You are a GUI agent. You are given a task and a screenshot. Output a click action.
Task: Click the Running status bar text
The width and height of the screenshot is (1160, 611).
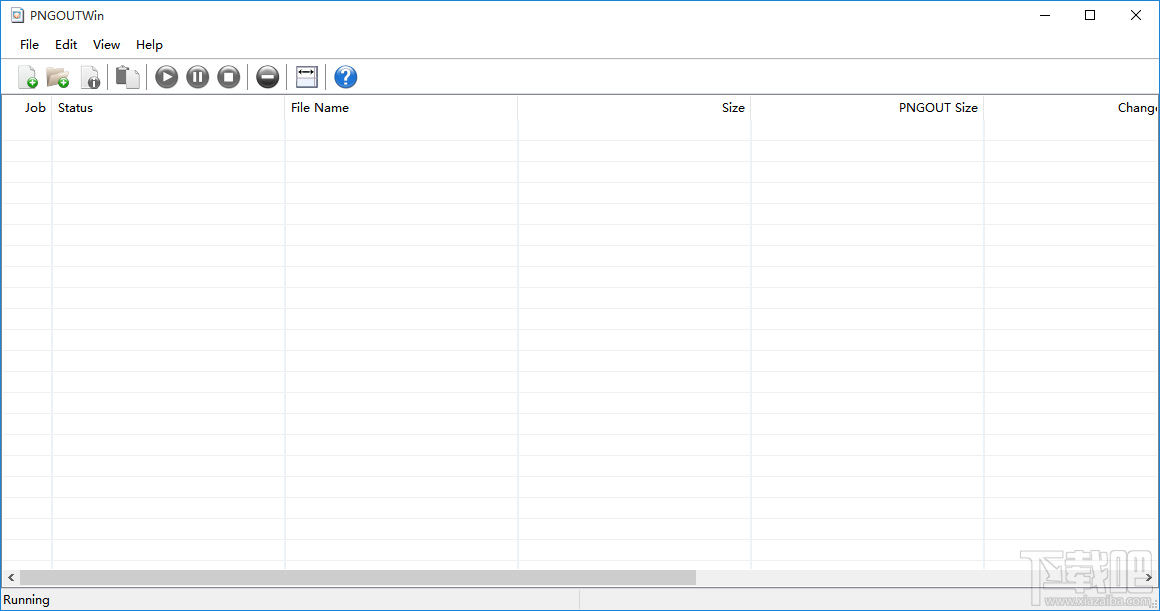click(27, 600)
